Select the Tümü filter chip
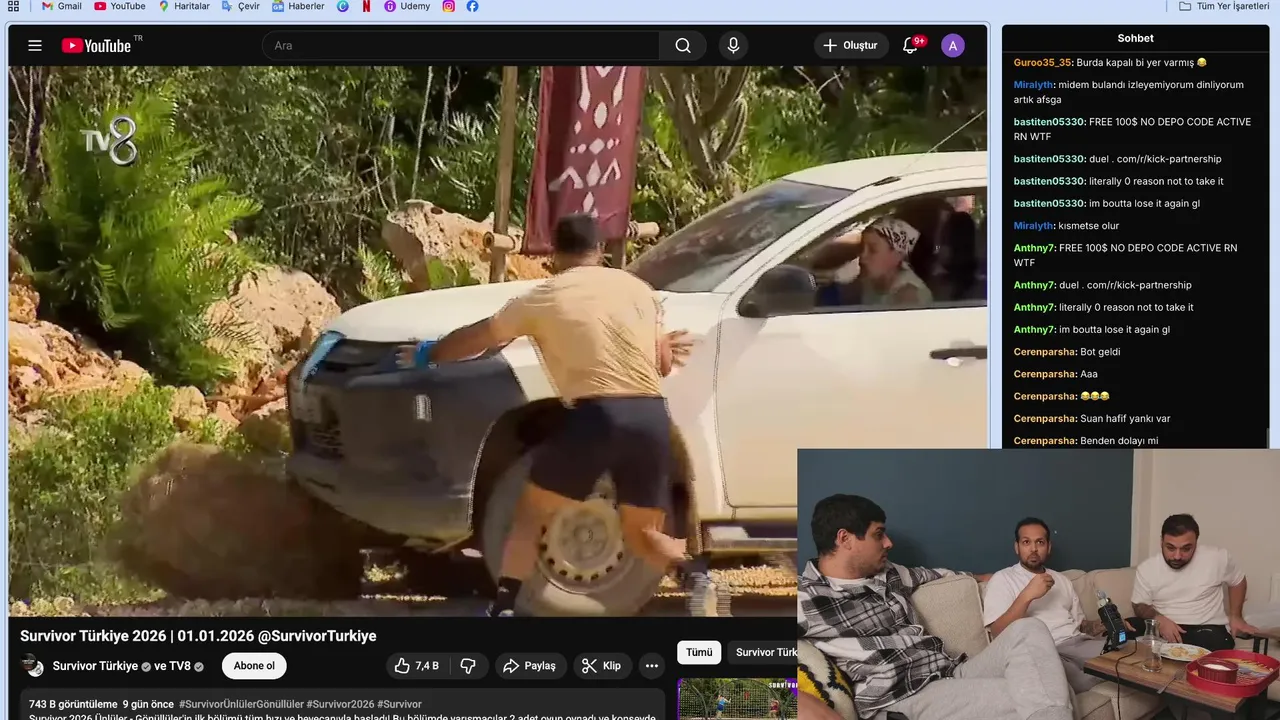 click(699, 652)
